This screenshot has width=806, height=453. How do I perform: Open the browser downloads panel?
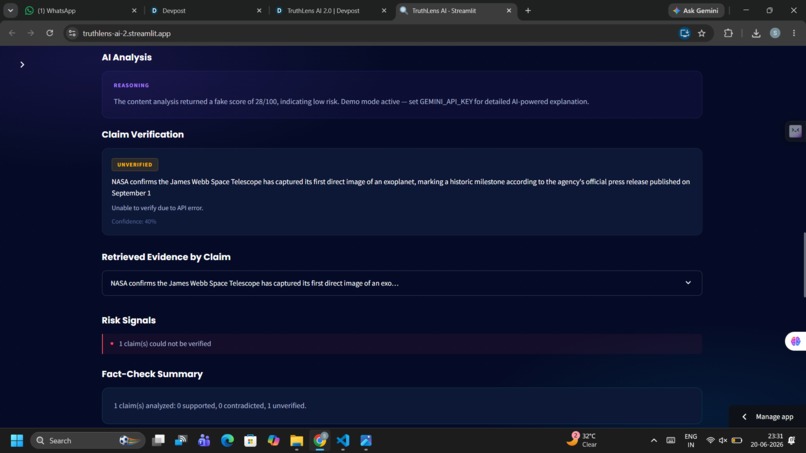tap(756, 33)
